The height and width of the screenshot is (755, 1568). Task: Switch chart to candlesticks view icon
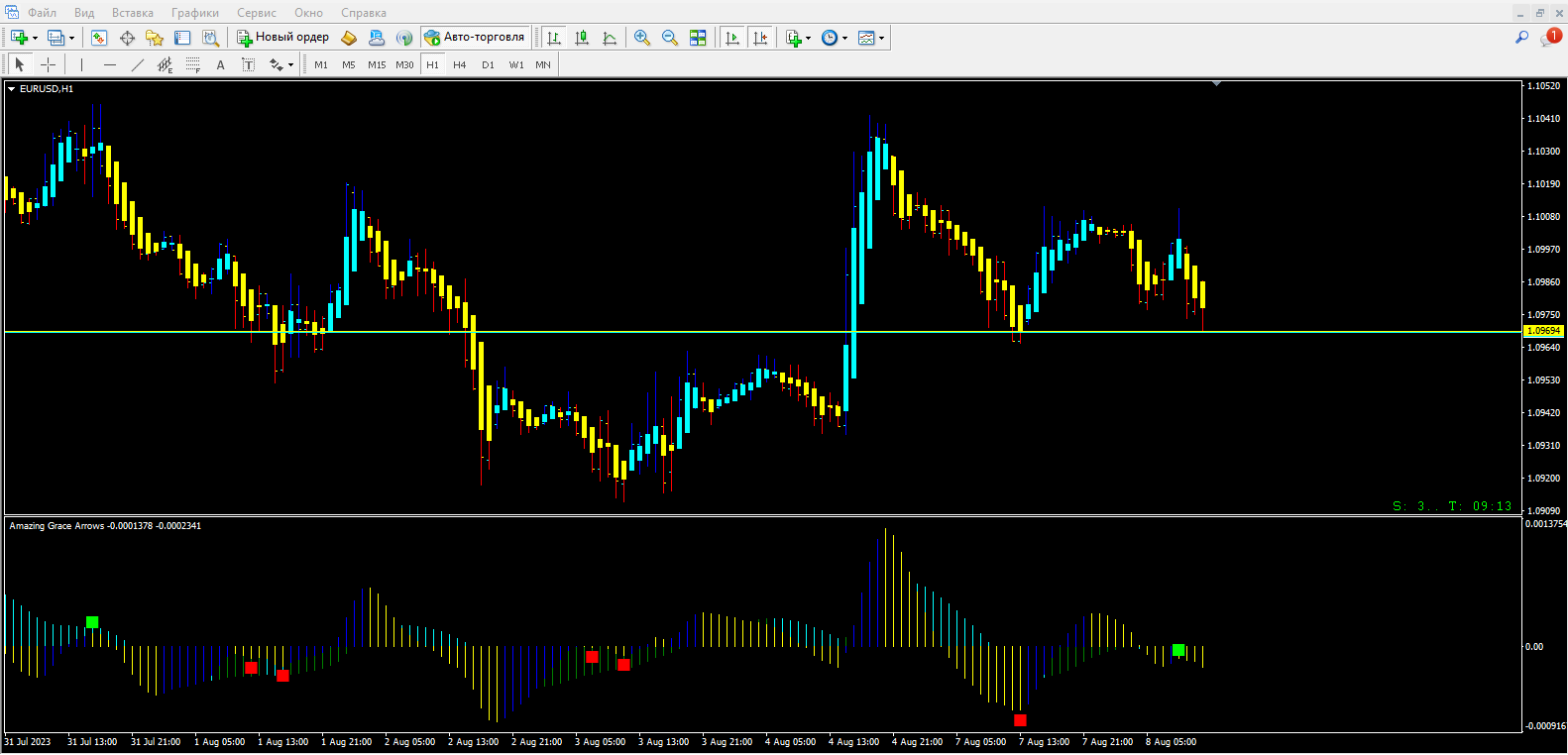tap(582, 38)
